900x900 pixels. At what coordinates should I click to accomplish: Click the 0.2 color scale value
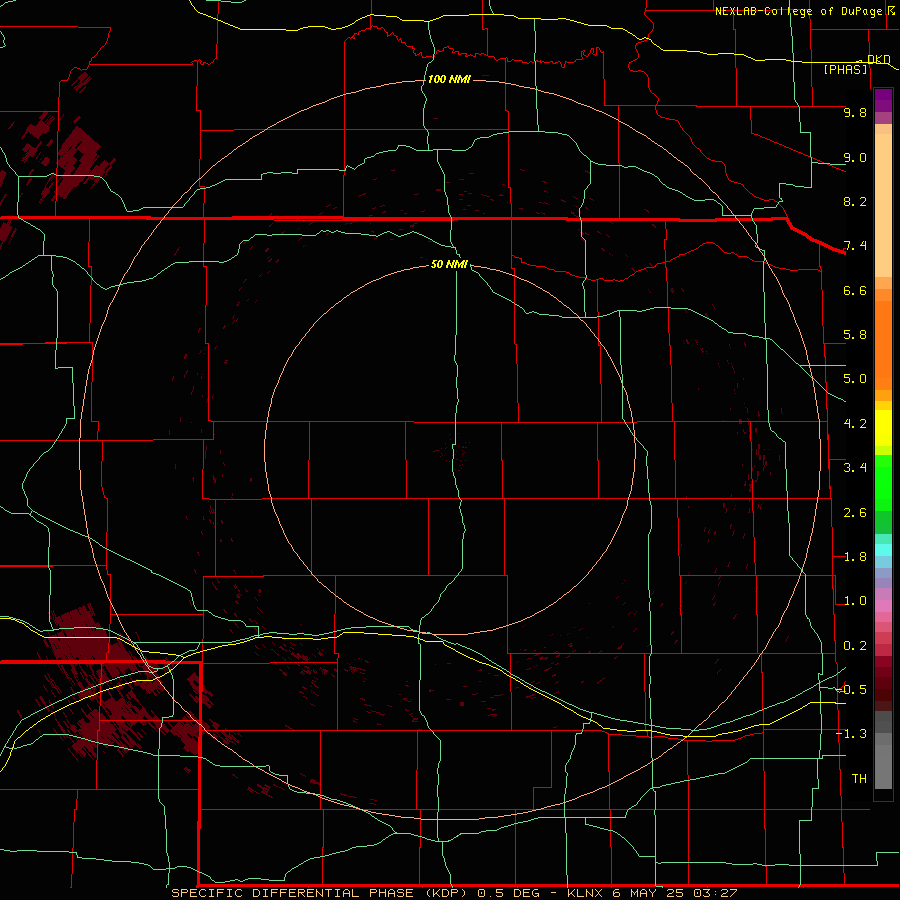point(855,646)
